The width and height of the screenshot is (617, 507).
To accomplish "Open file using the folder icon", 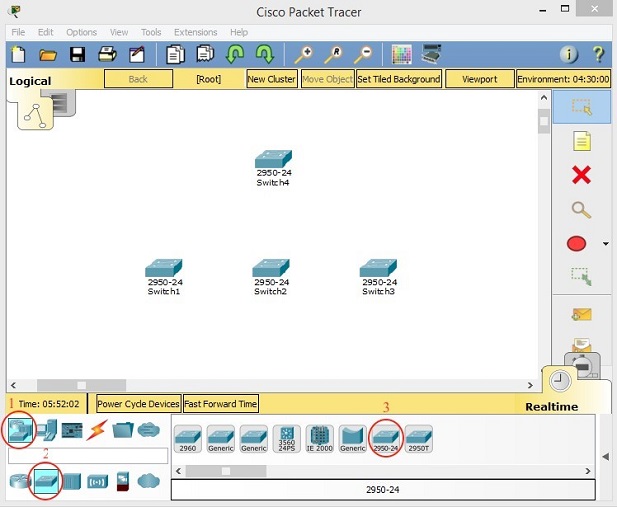I will pyautogui.click(x=48, y=55).
